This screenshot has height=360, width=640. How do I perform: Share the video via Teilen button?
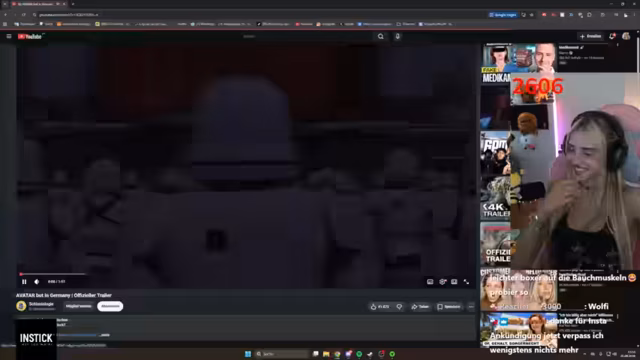(x=420, y=307)
